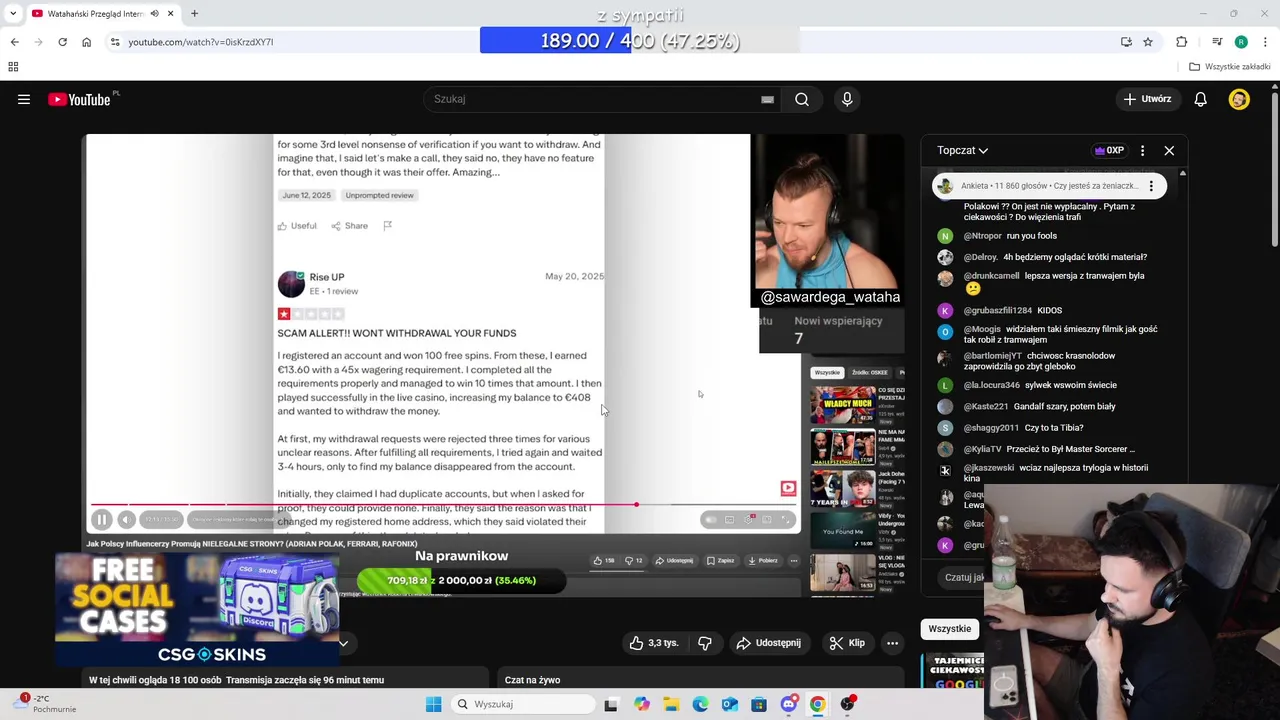Close the live chat panel

pyautogui.click(x=1169, y=151)
